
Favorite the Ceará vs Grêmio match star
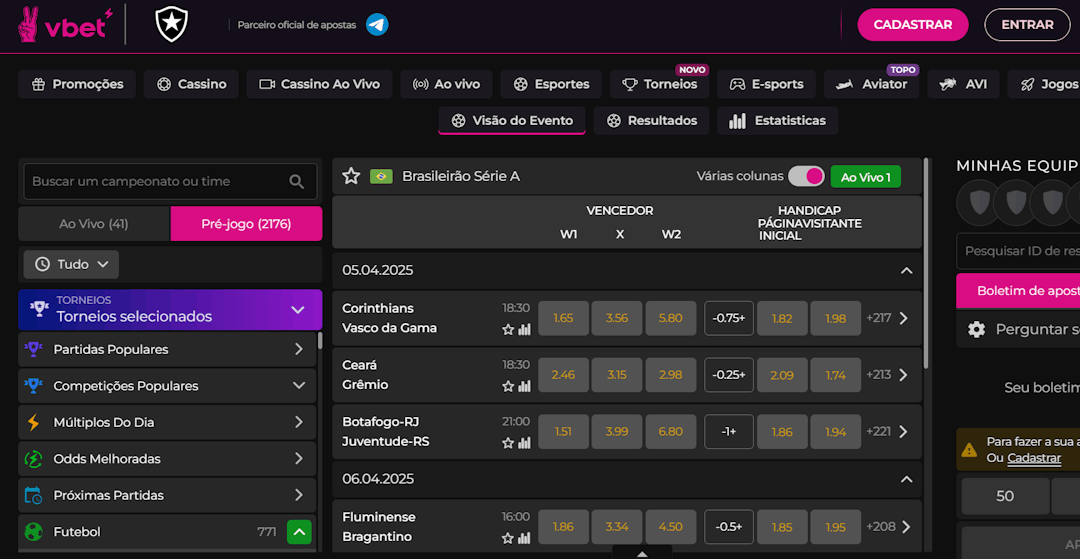[x=508, y=386]
